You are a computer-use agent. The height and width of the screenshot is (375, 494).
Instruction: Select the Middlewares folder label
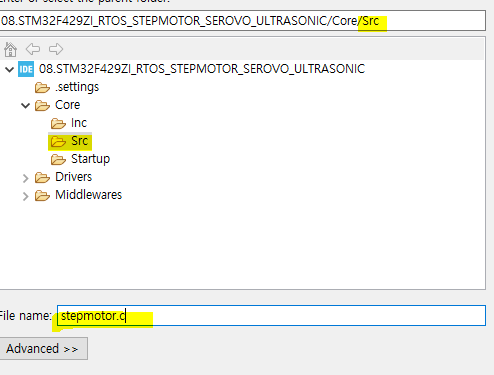(x=89, y=195)
